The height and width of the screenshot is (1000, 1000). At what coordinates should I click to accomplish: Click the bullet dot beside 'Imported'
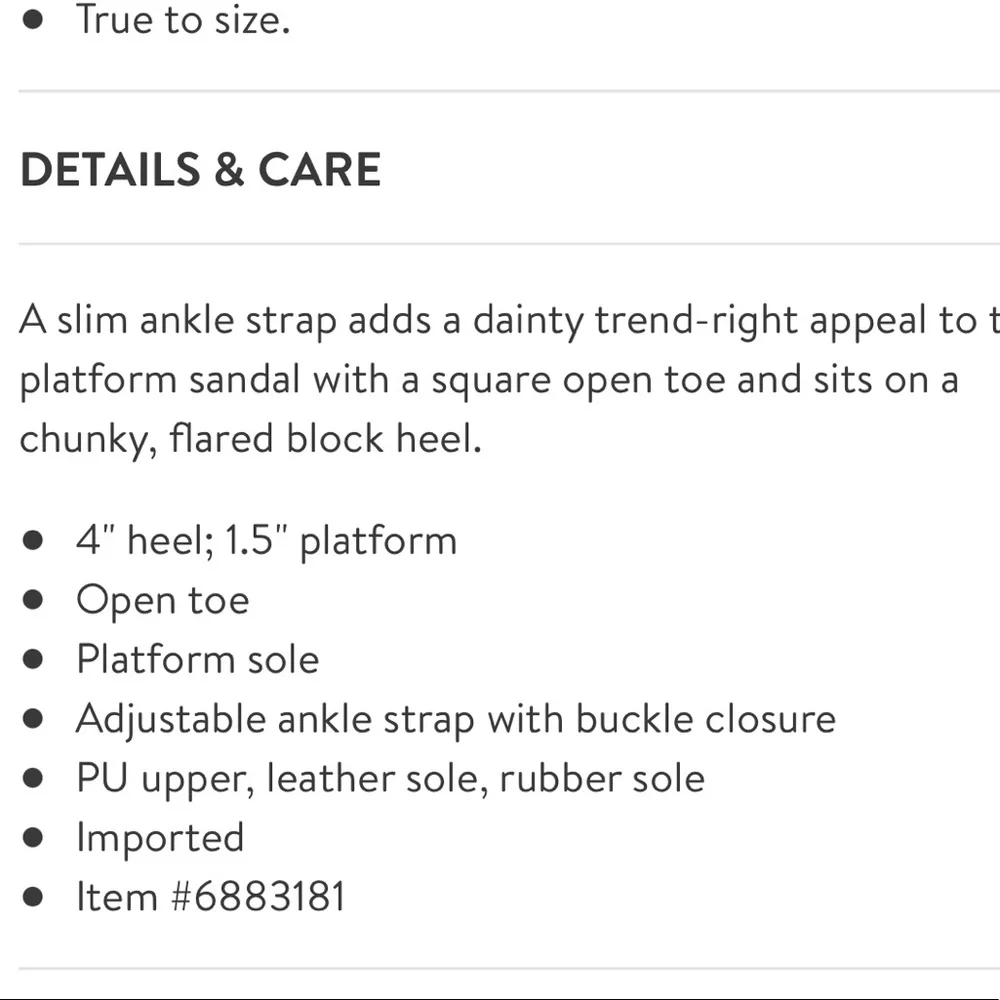coord(33,837)
